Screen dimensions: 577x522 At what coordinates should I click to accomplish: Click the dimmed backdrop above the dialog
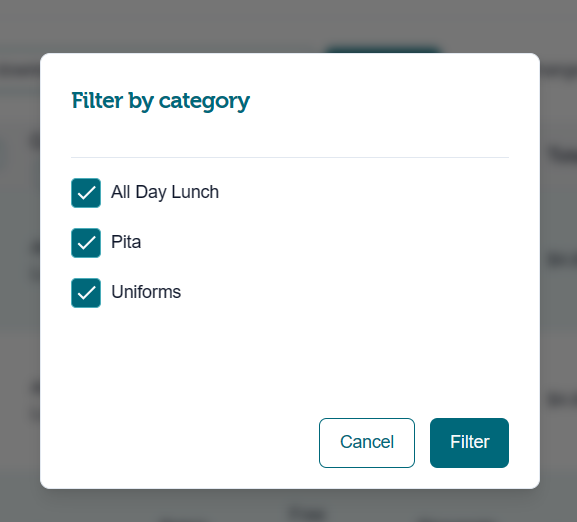coord(288,22)
